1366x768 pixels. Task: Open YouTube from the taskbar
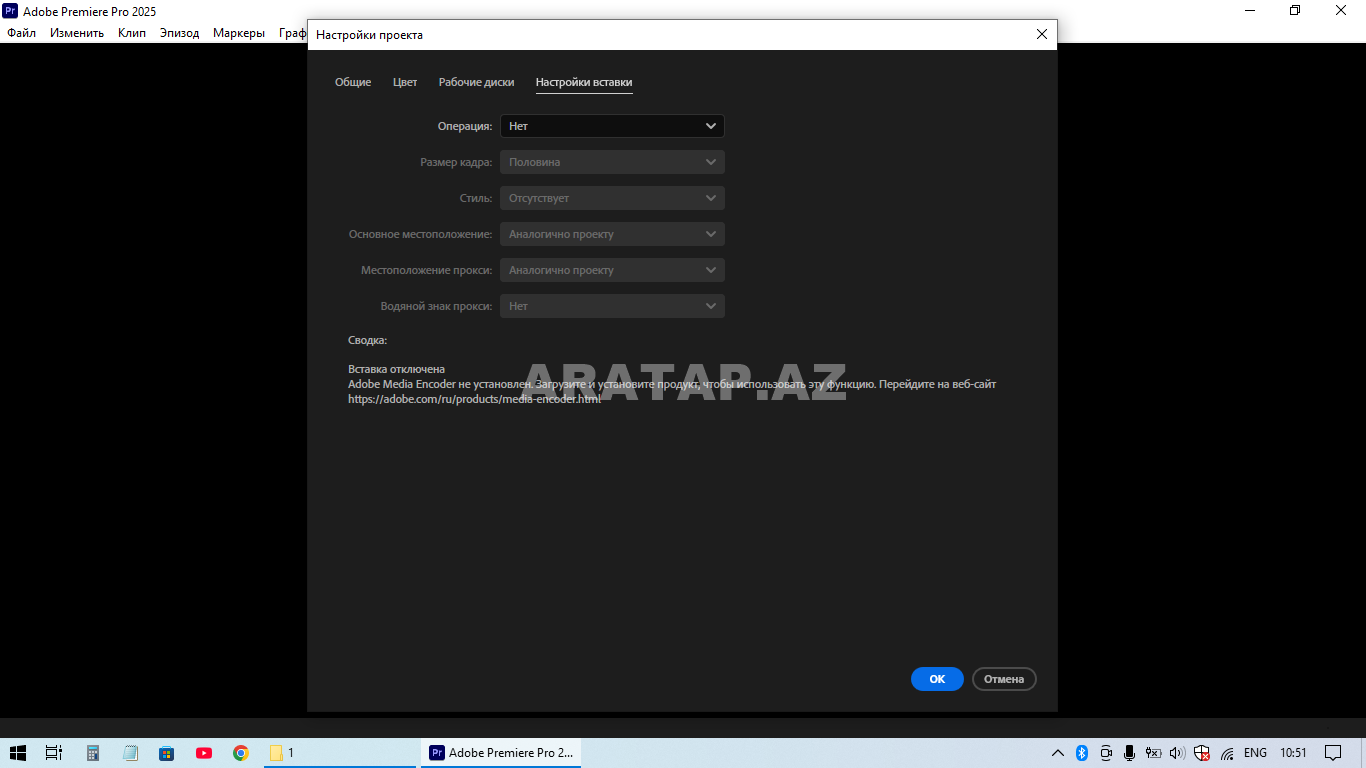tap(204, 753)
